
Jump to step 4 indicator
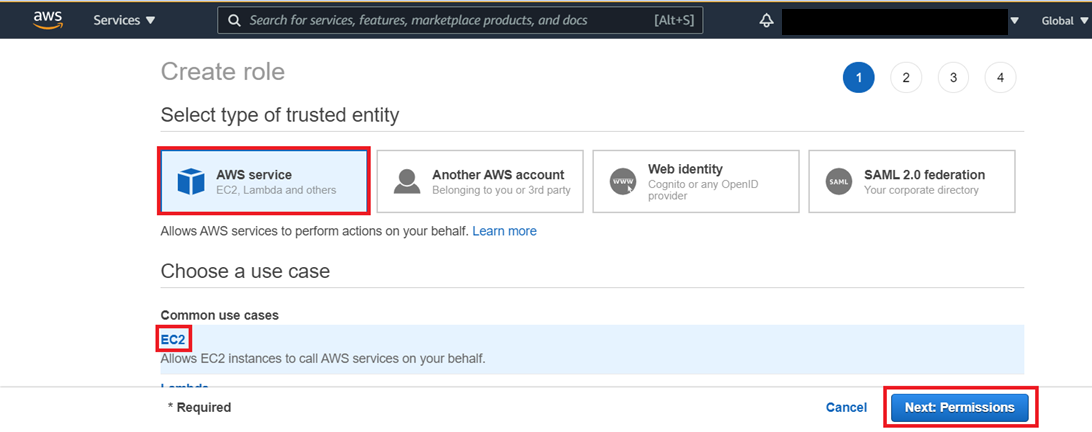1000,78
